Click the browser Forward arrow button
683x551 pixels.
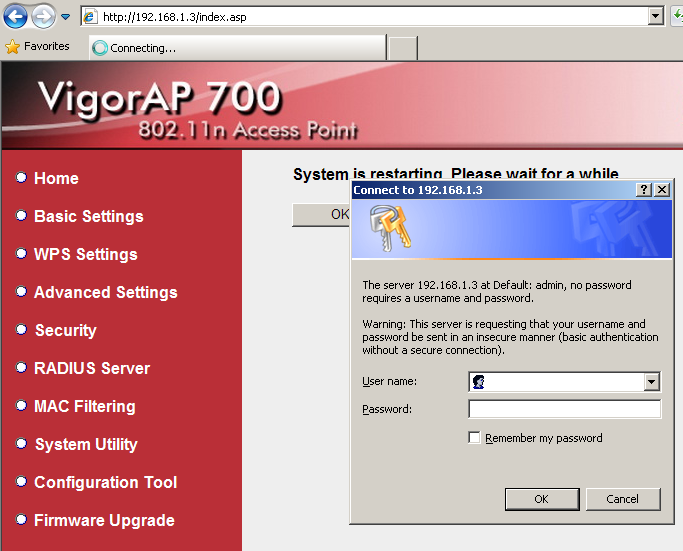pyautogui.click(x=43, y=17)
